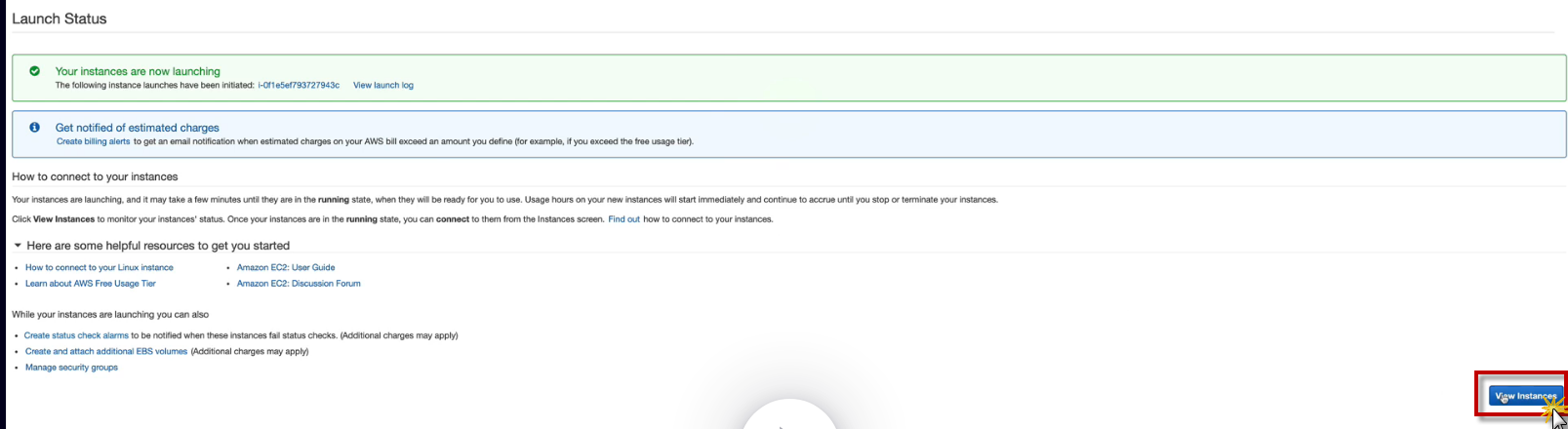Open the View launch log link

point(383,86)
